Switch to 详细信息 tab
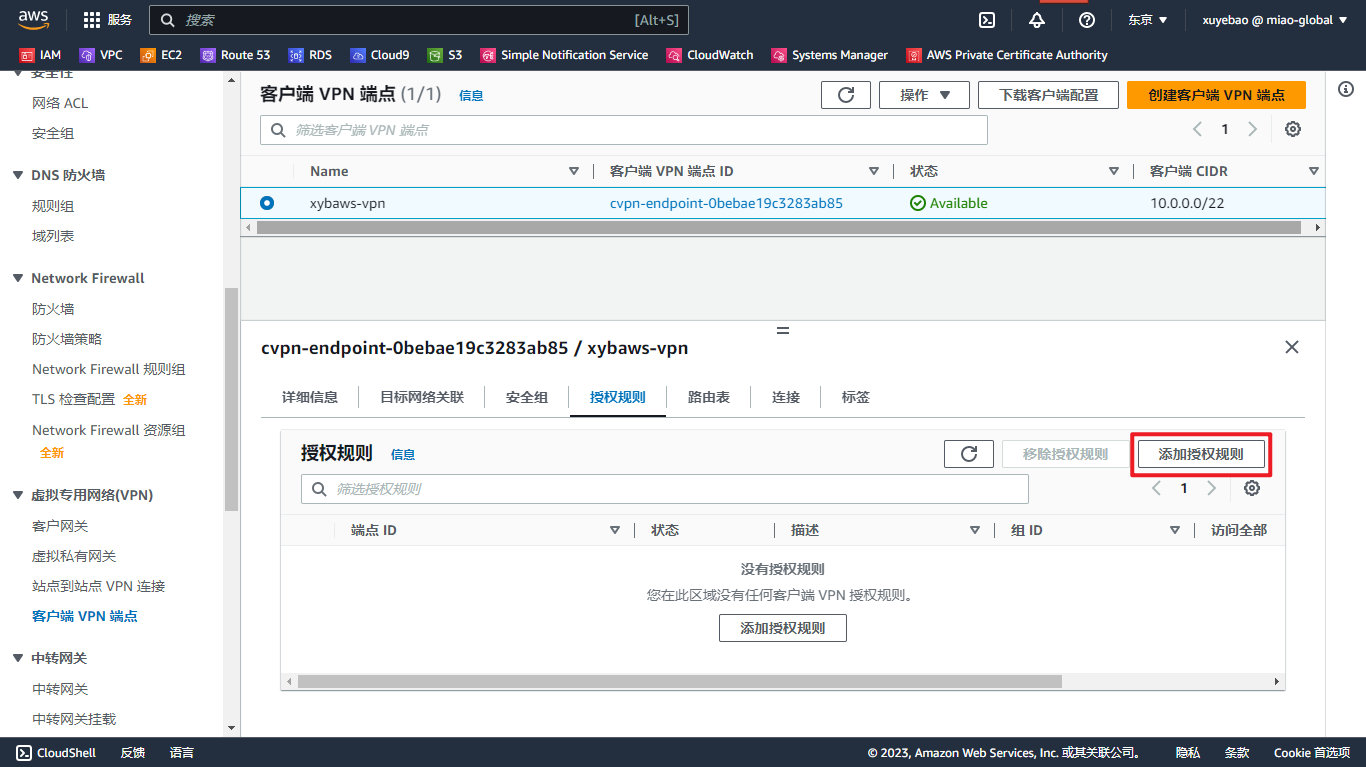This screenshot has height=767, width=1366. point(310,397)
